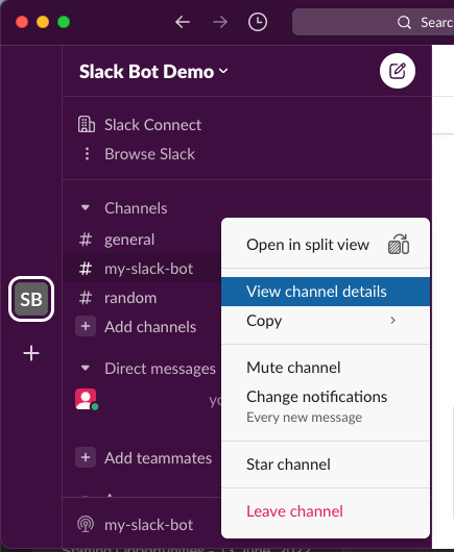Select Open in split view

coord(326,245)
